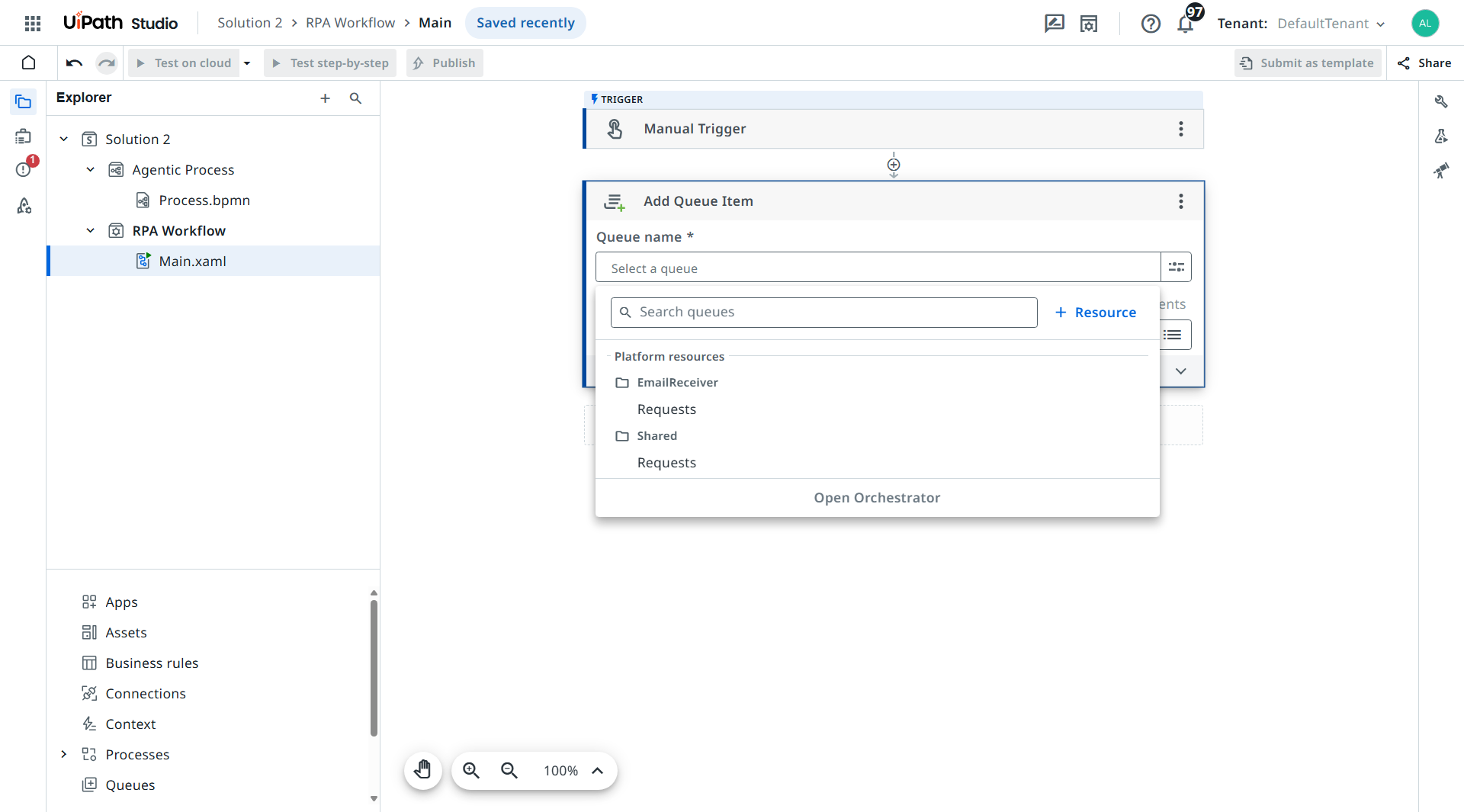
Task: Open the app launcher grid
Action: click(x=33, y=23)
